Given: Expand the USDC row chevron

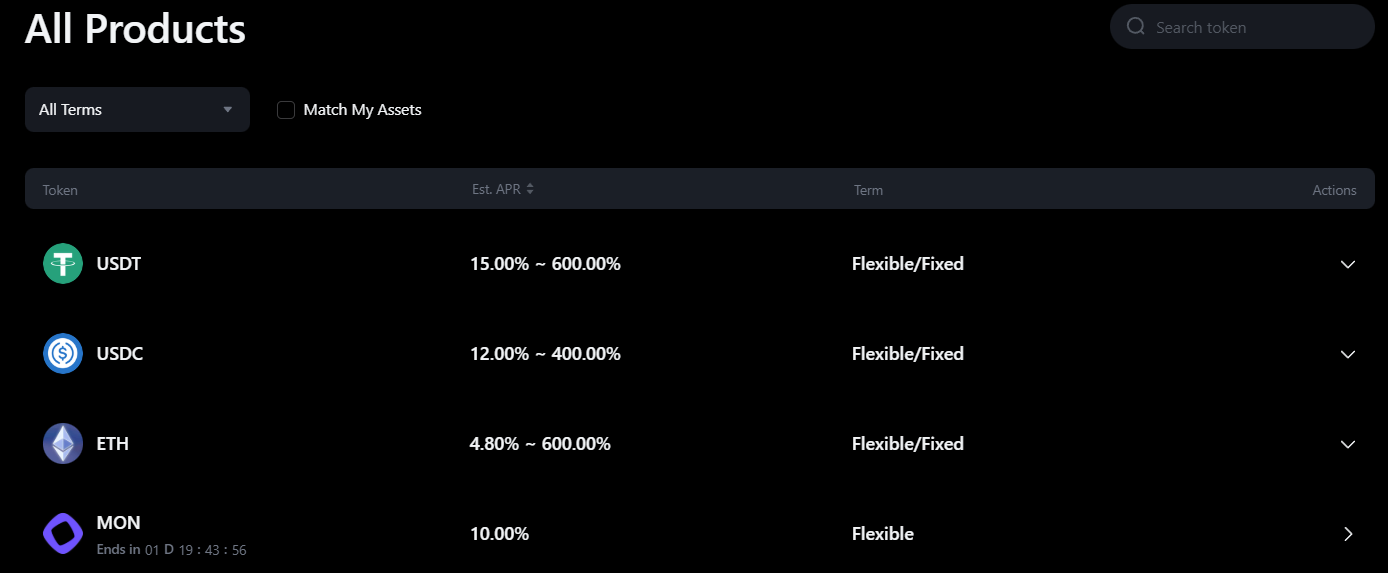Looking at the screenshot, I should [x=1348, y=354].
